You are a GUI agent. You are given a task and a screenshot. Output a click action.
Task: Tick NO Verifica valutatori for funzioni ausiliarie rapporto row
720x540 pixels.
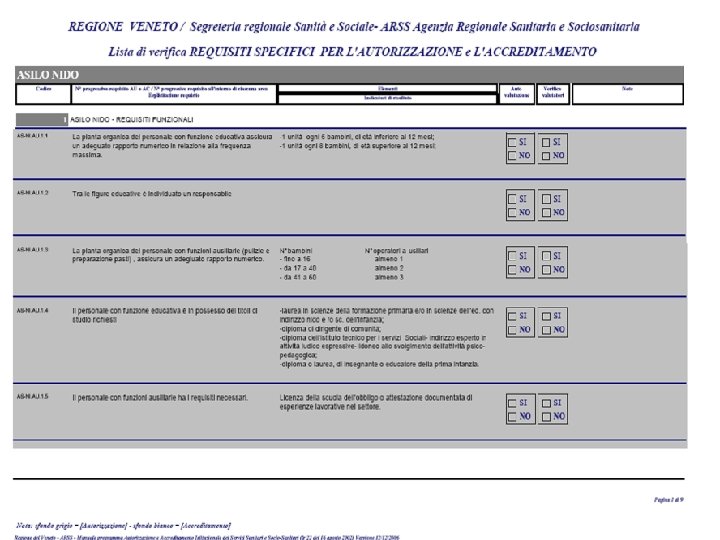click(x=546, y=270)
